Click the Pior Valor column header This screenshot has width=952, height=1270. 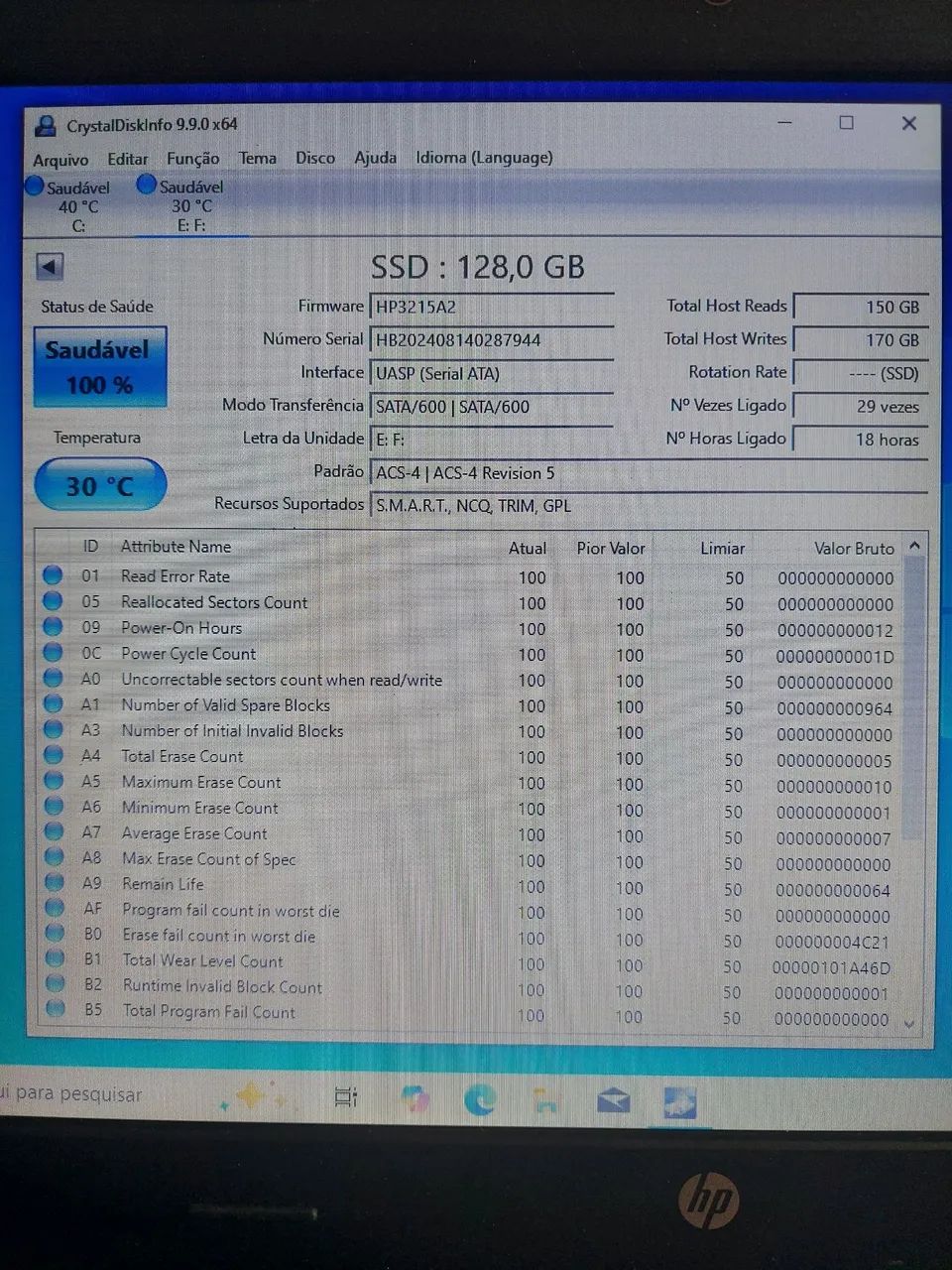coord(611,549)
